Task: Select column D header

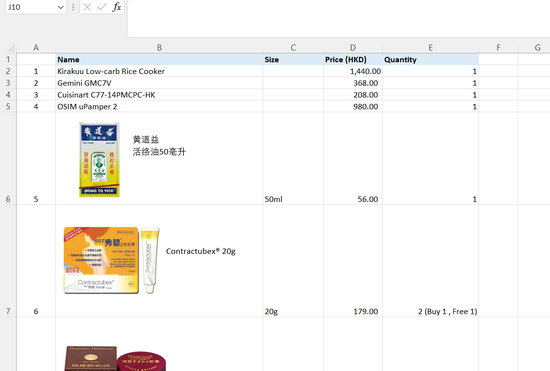Action: [353, 47]
